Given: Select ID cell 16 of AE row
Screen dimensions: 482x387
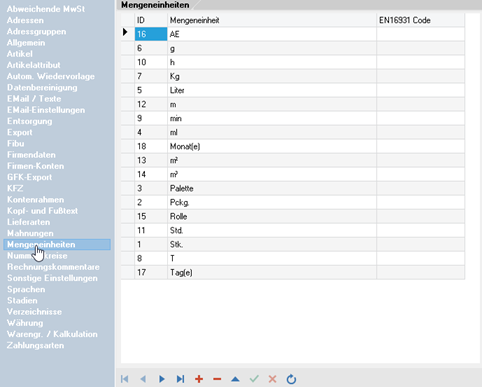Looking at the screenshot, I should (x=151, y=34).
